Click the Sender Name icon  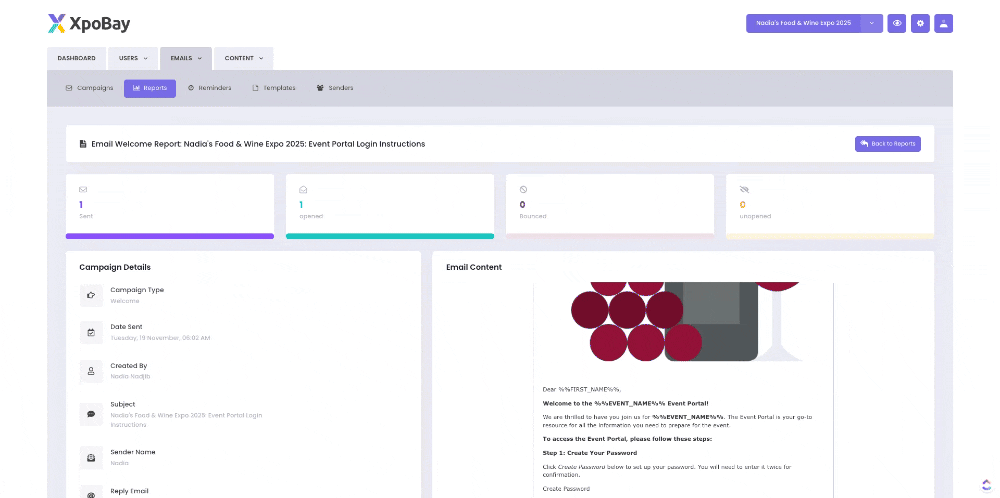[x=91, y=457]
